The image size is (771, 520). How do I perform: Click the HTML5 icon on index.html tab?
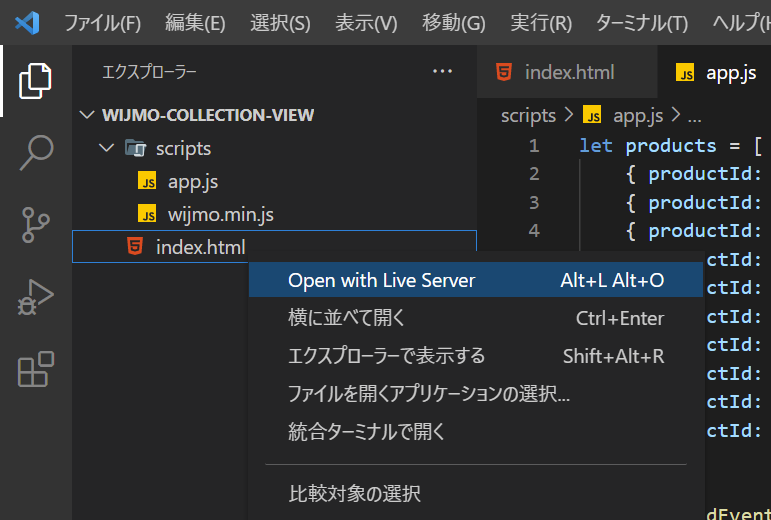504,72
